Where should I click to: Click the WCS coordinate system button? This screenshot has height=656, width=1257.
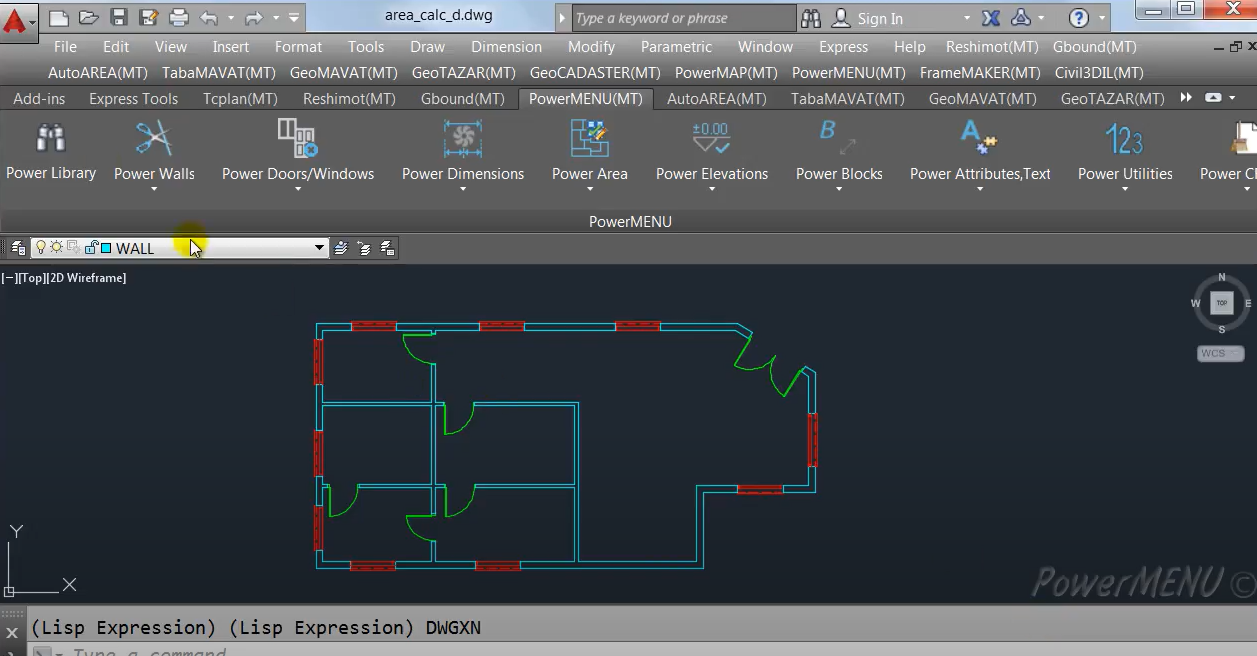point(1220,353)
